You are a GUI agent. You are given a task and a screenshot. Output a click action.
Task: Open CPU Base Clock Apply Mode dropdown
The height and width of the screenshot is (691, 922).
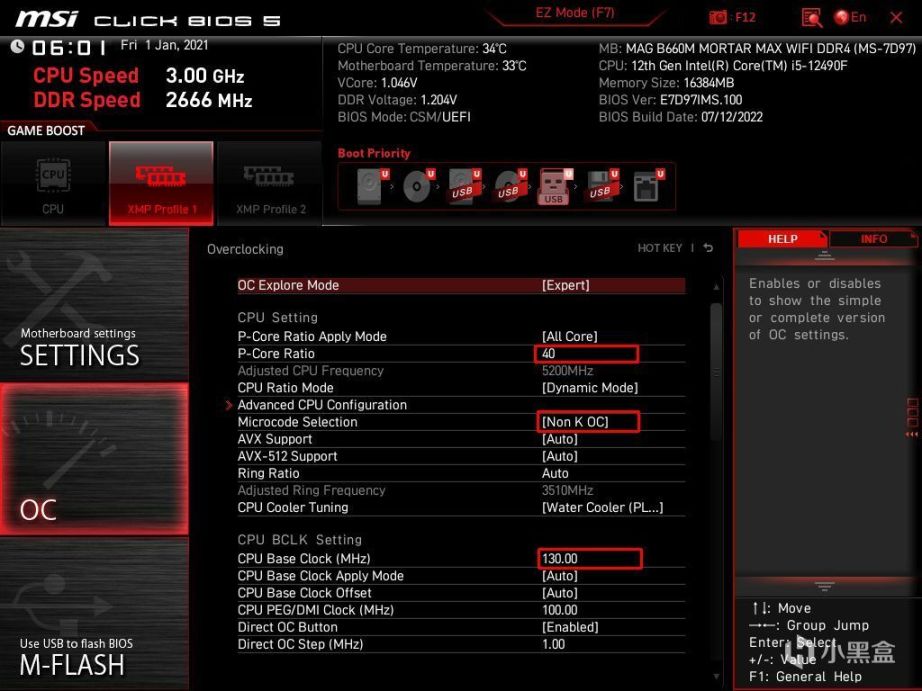click(x=560, y=575)
